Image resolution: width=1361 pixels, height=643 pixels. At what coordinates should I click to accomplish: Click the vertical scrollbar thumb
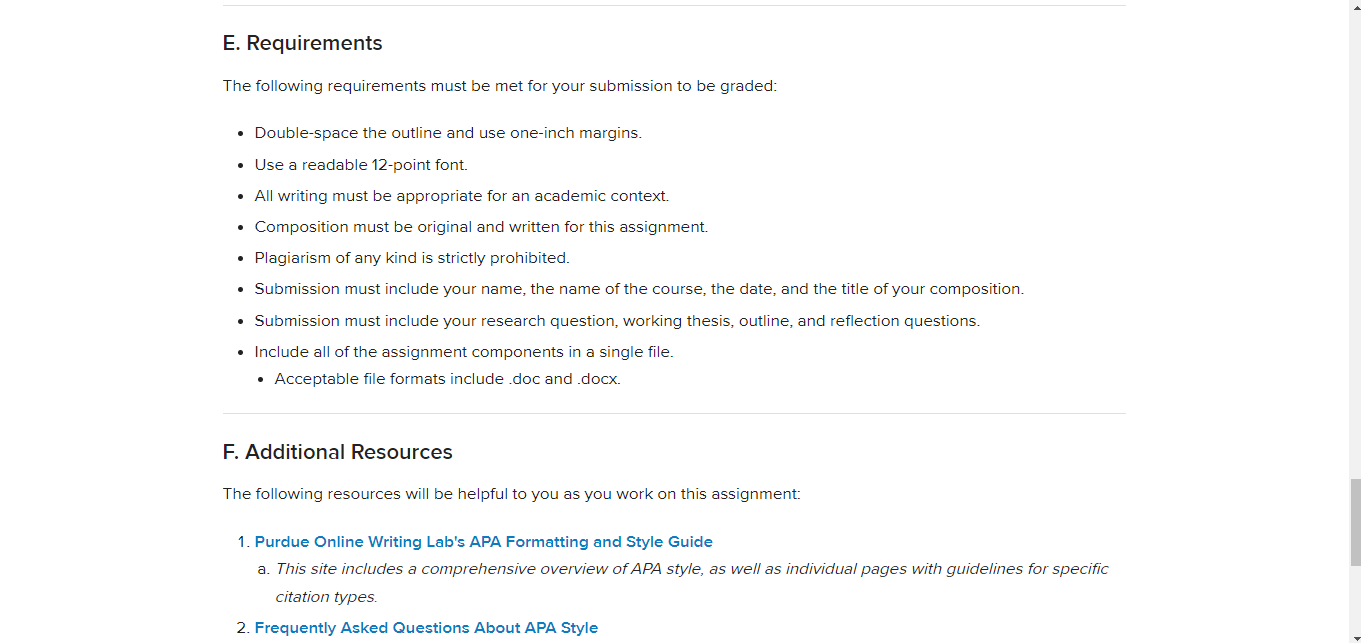coord(1355,522)
